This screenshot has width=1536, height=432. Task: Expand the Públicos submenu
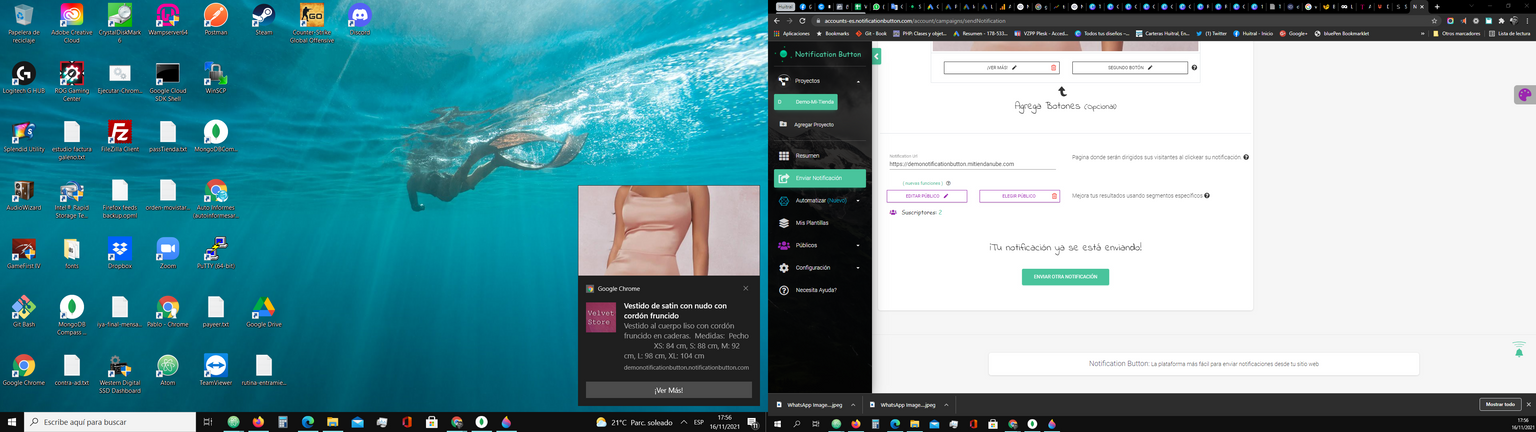coord(858,245)
